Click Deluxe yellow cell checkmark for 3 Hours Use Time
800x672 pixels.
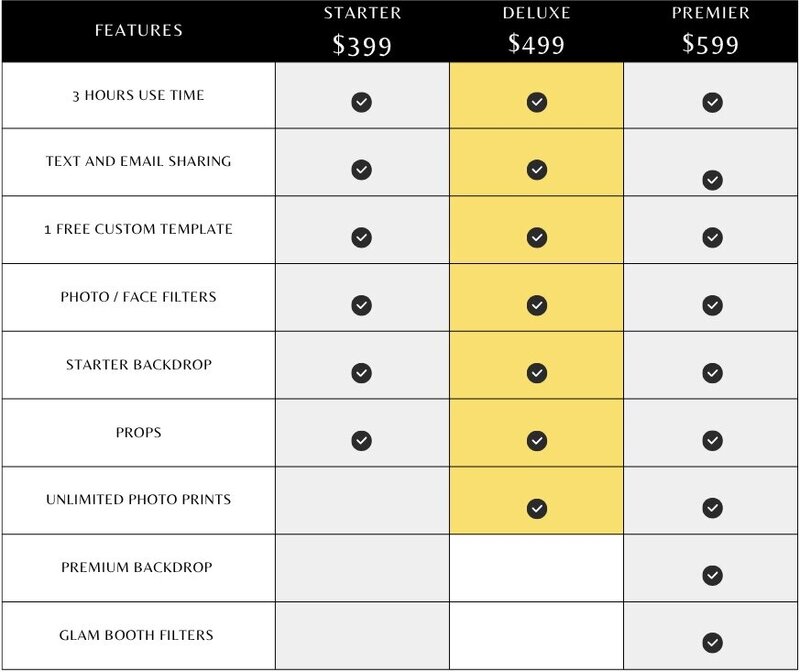(537, 102)
